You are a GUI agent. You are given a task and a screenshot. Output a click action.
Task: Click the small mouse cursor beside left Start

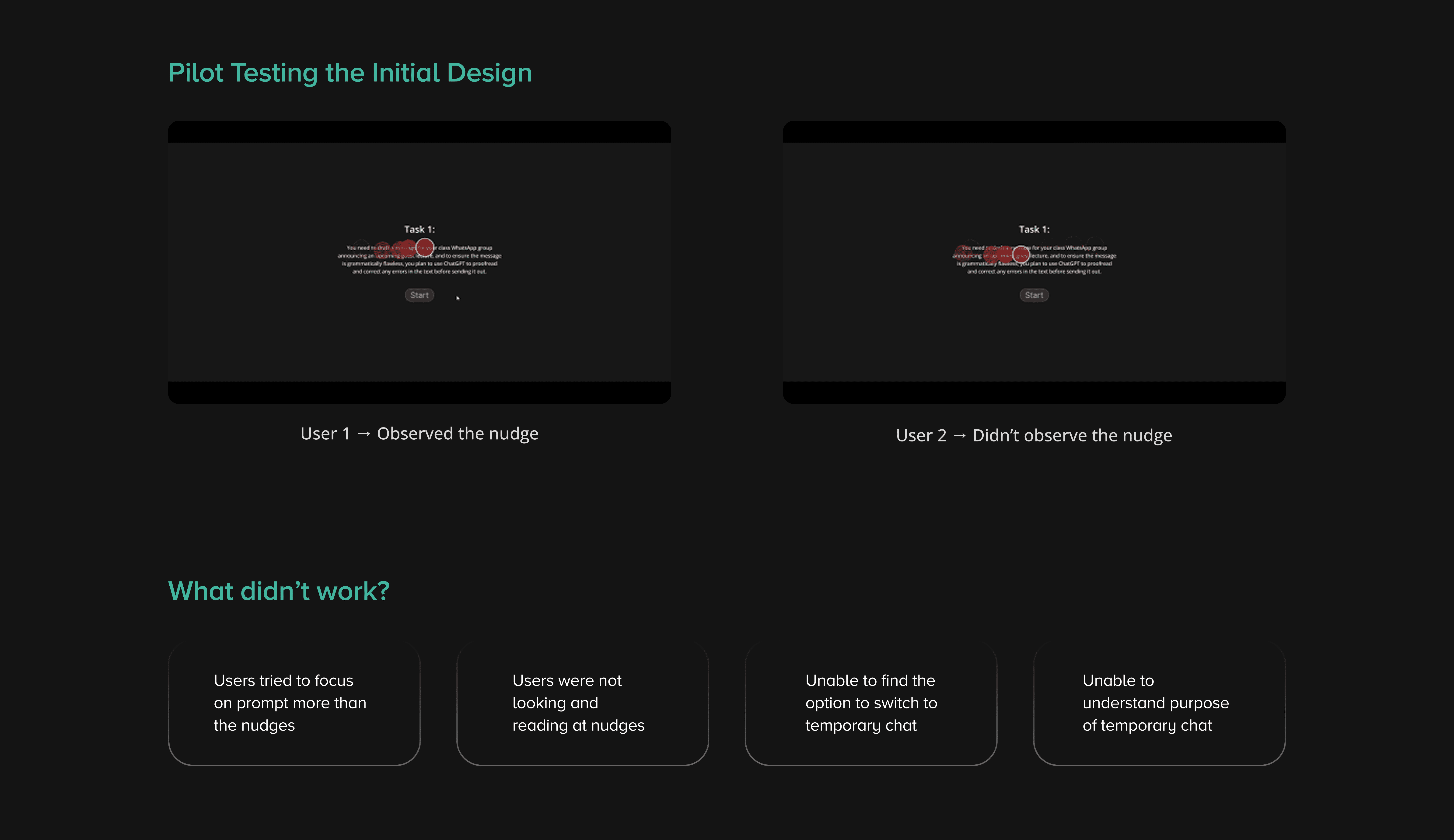(x=457, y=298)
